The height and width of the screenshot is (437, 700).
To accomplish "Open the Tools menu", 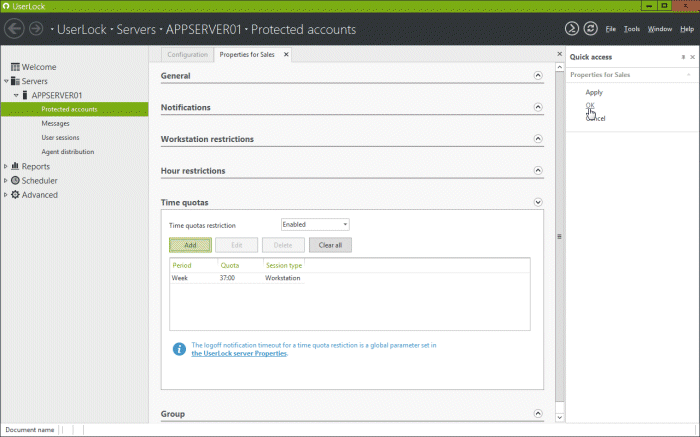I will point(631,29).
